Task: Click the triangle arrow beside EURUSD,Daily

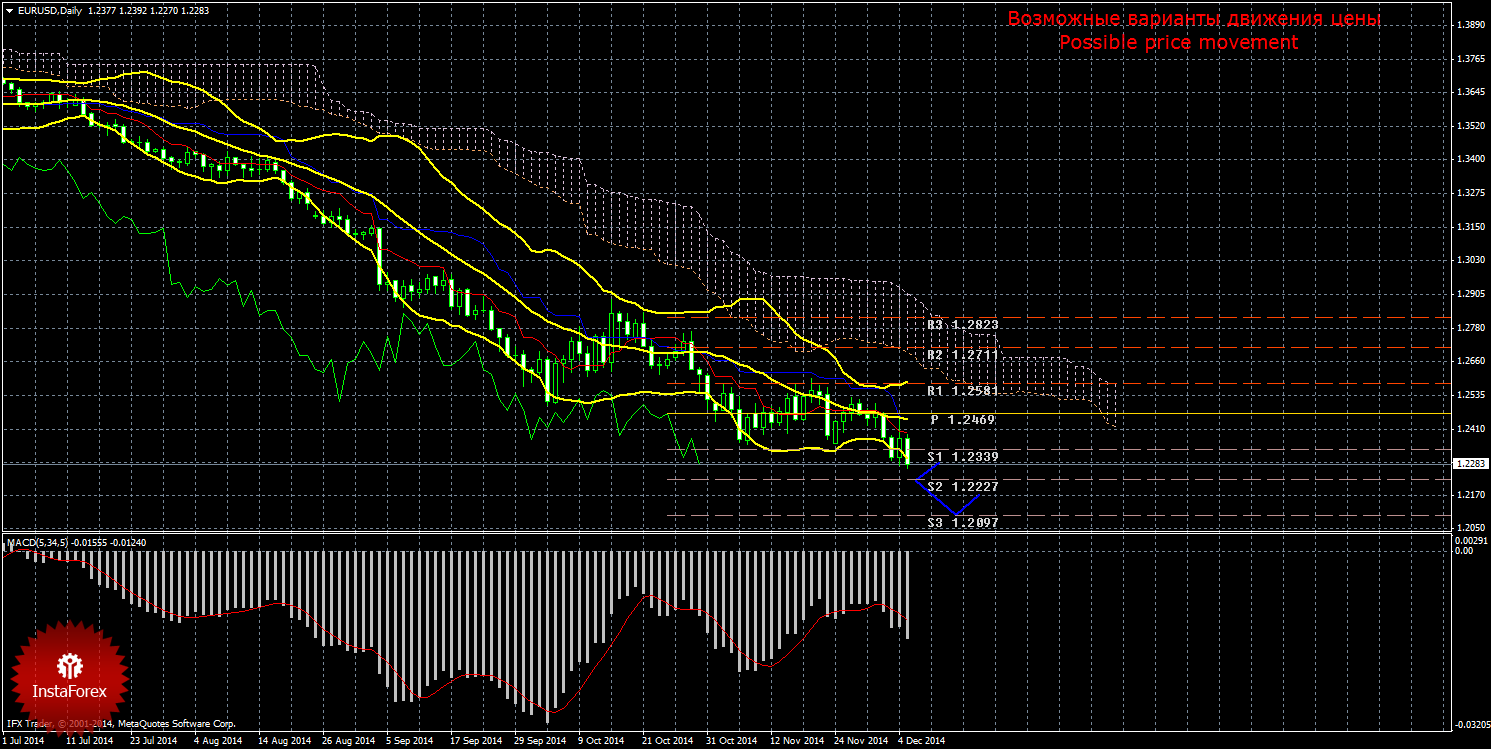Action: [x=8, y=10]
